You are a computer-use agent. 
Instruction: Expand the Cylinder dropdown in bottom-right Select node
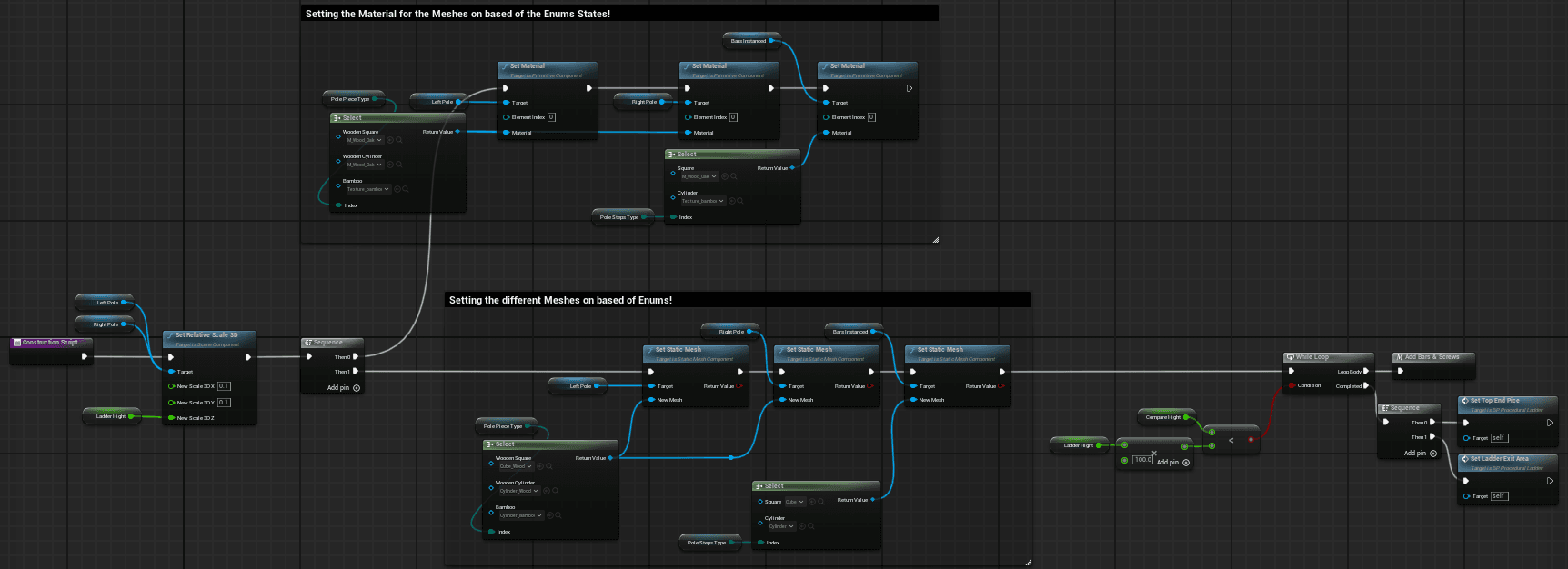[x=781, y=526]
